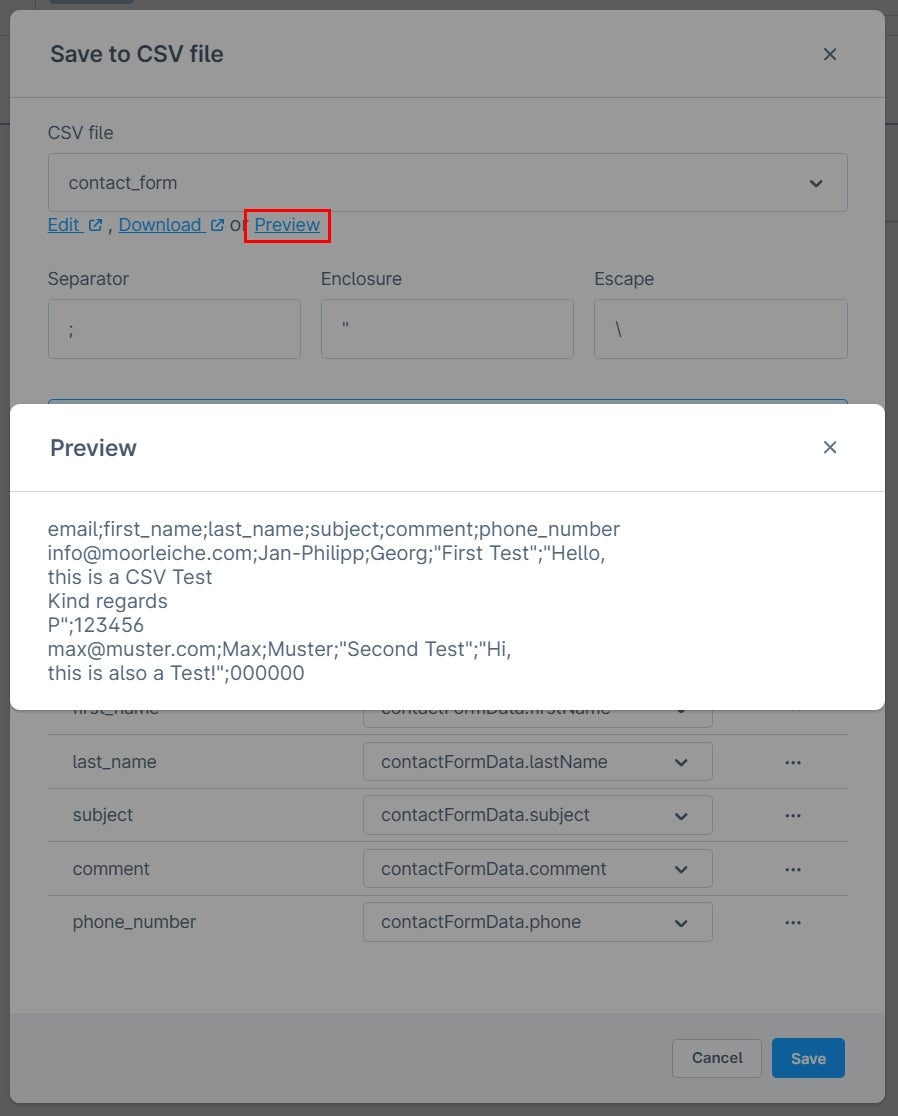This screenshot has height=1116, width=898.
Task: Close the Save to CSV file dialog
Action: [x=830, y=54]
